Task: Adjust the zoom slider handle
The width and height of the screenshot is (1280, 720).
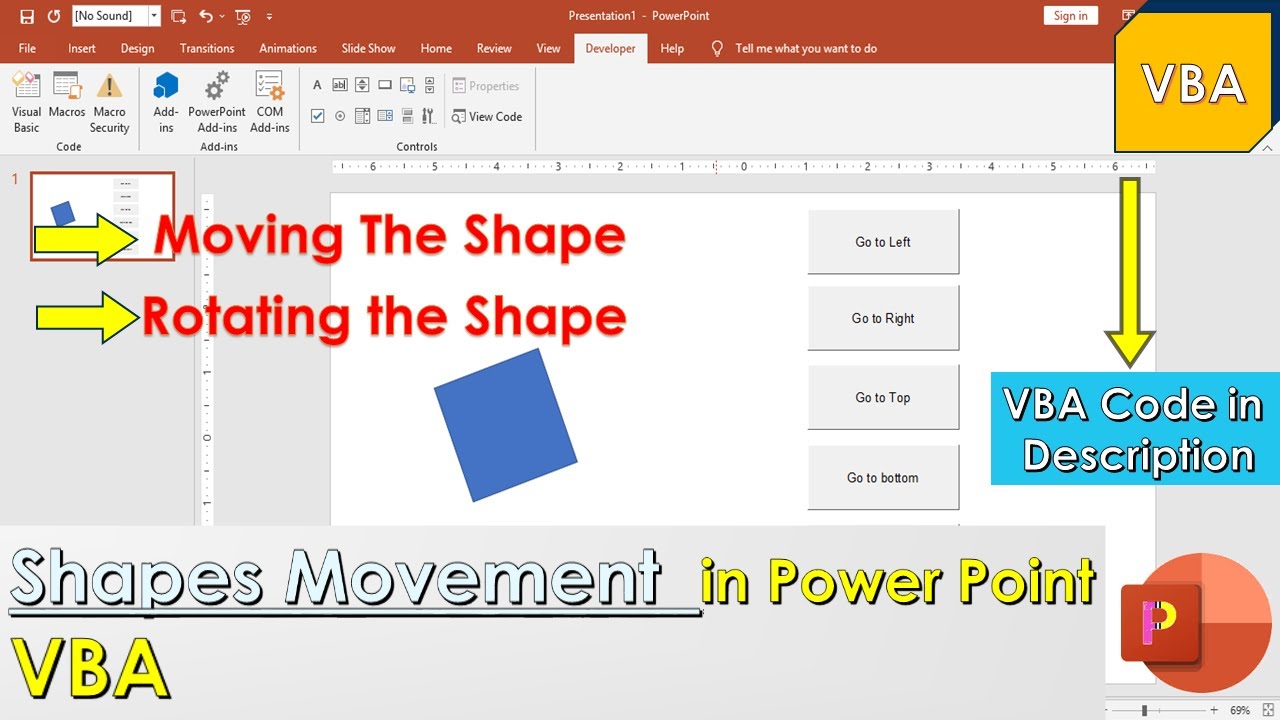Action: (x=1144, y=710)
